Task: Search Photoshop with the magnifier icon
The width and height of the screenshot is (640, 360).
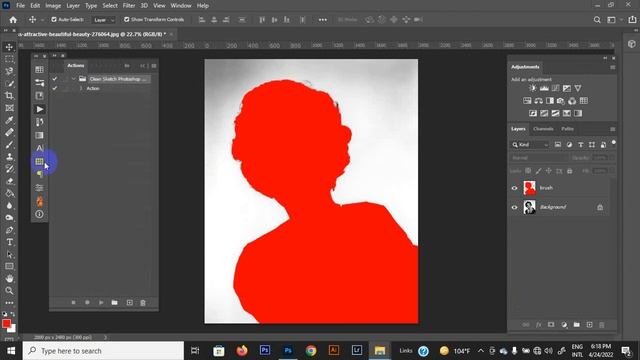Action: click(597, 20)
